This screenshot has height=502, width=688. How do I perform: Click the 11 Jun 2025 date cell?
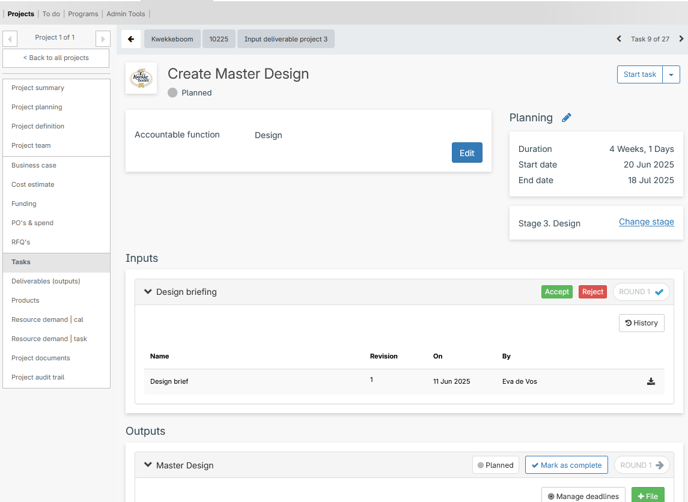click(452, 381)
